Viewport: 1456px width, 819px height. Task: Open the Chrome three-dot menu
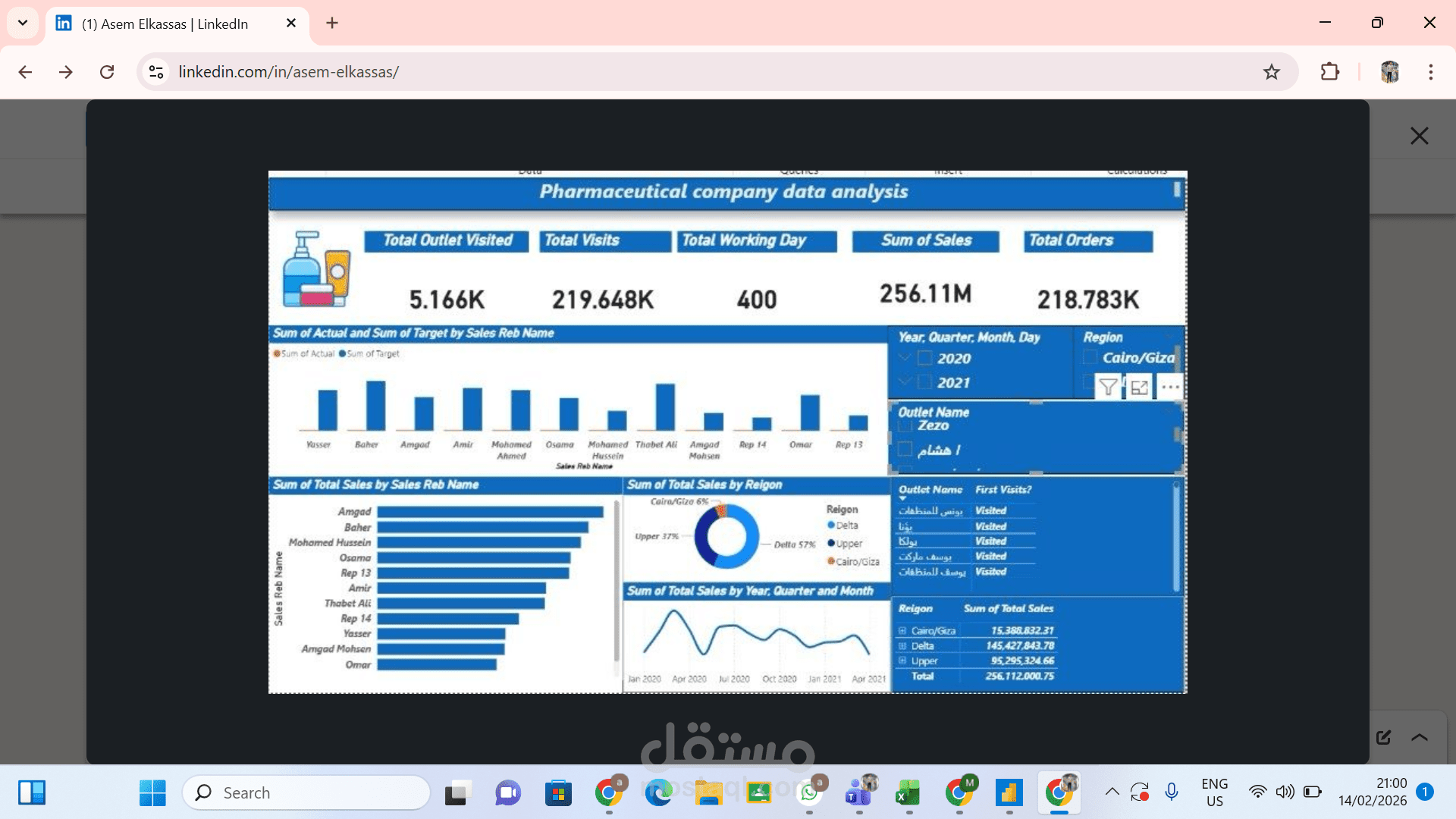pos(1430,72)
